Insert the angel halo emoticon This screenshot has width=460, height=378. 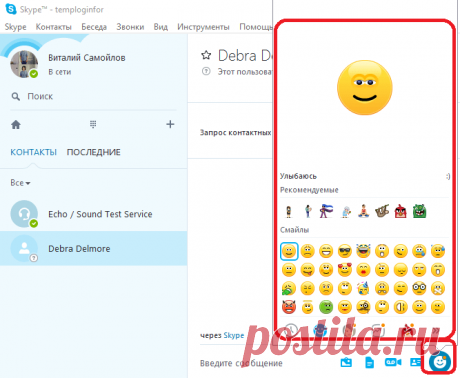307,307
